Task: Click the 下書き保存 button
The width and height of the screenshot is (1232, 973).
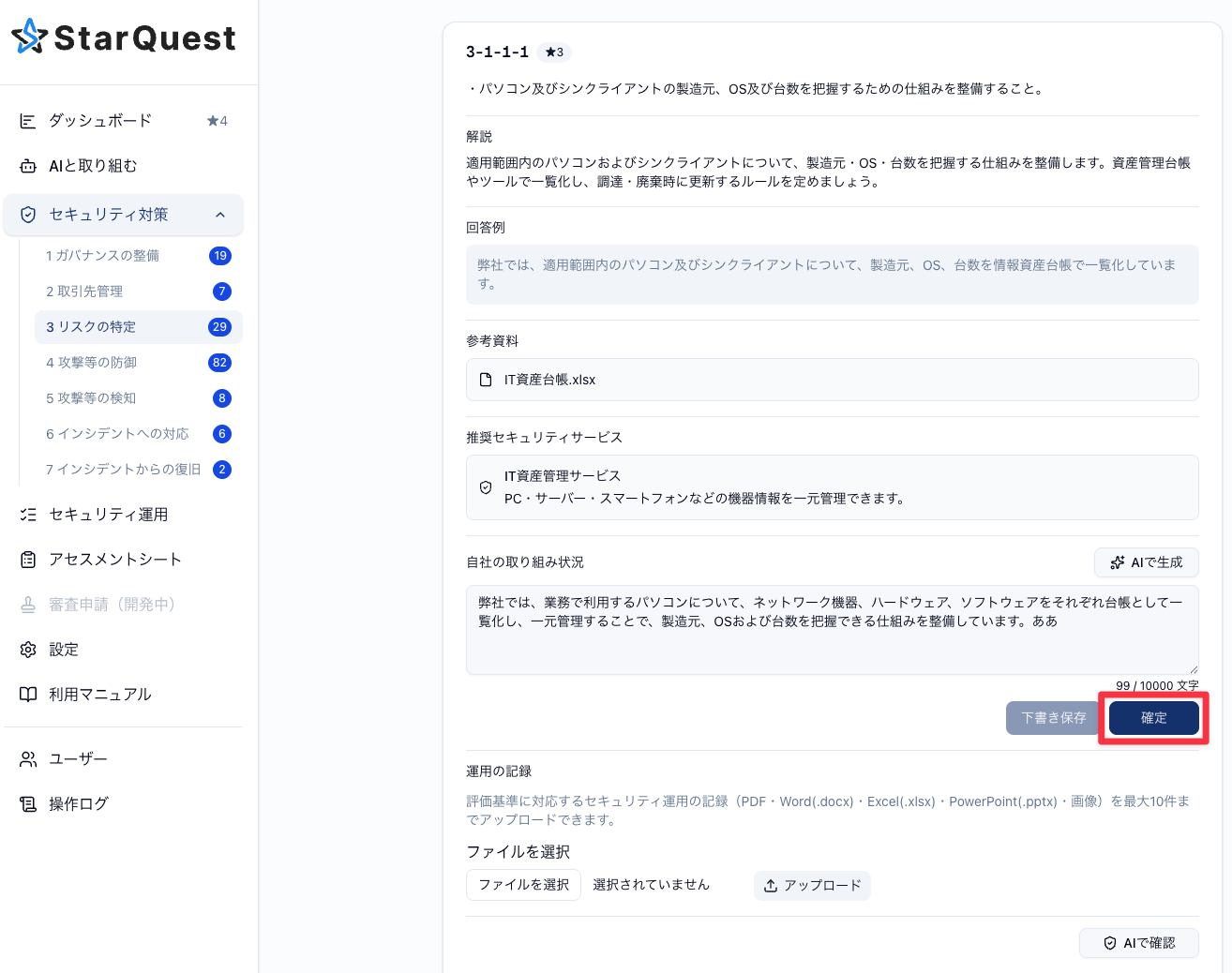Action: click(x=1054, y=718)
